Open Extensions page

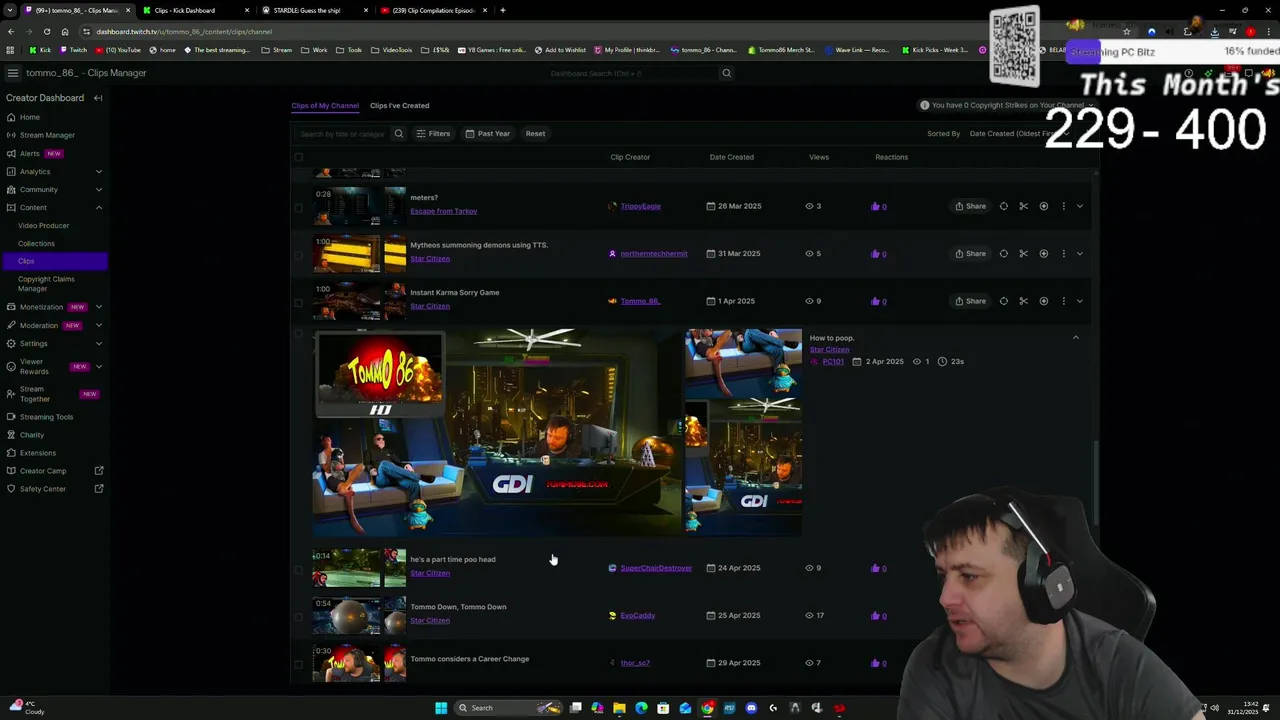(38, 453)
